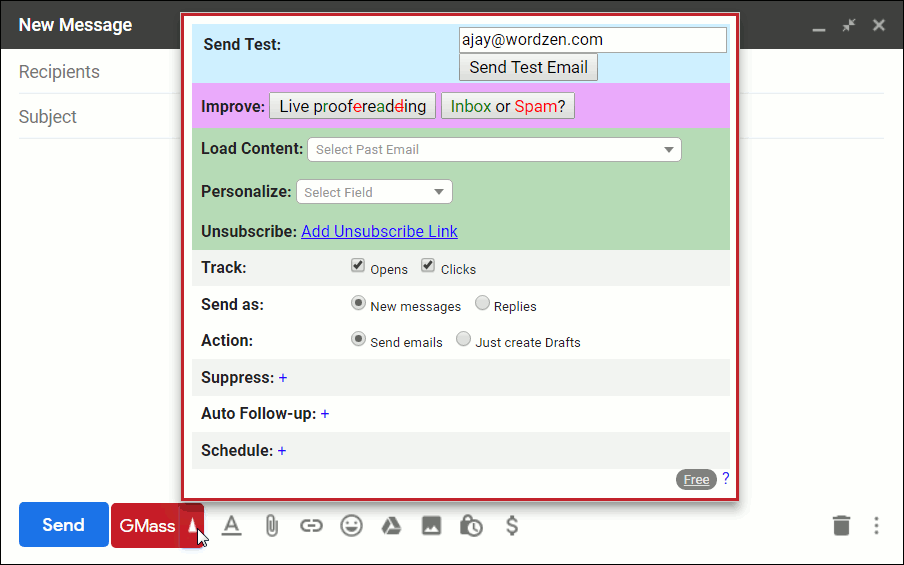904x565 pixels.
Task: Open text formatting options icon
Action: click(232, 525)
